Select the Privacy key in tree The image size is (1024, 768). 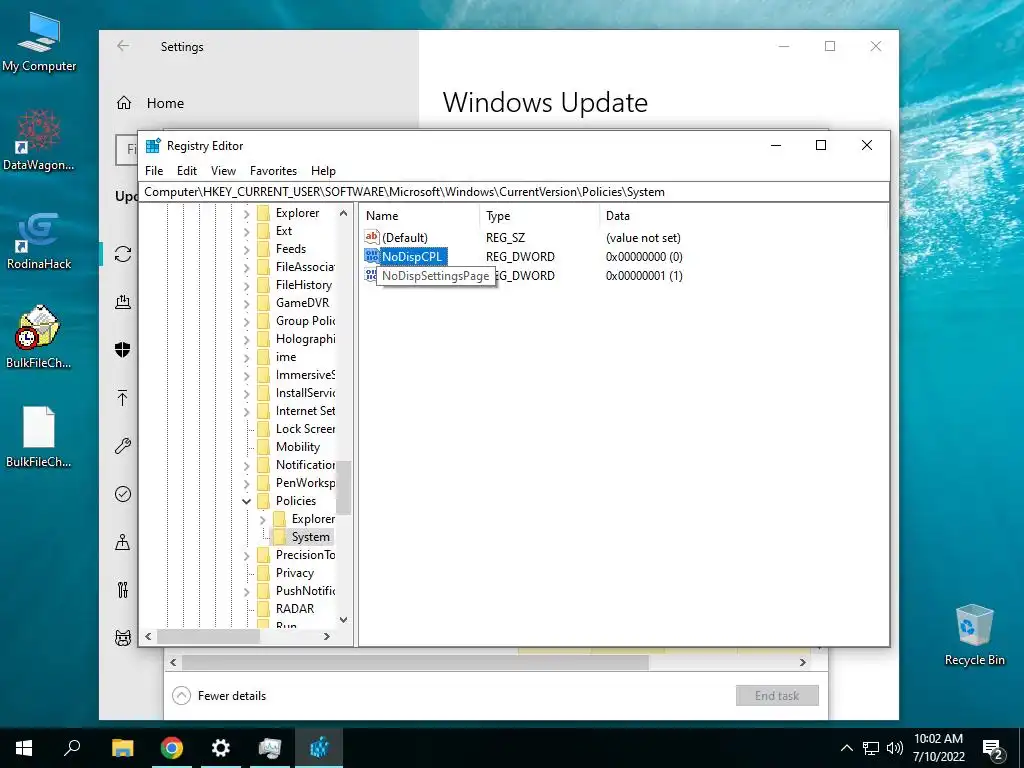295,573
